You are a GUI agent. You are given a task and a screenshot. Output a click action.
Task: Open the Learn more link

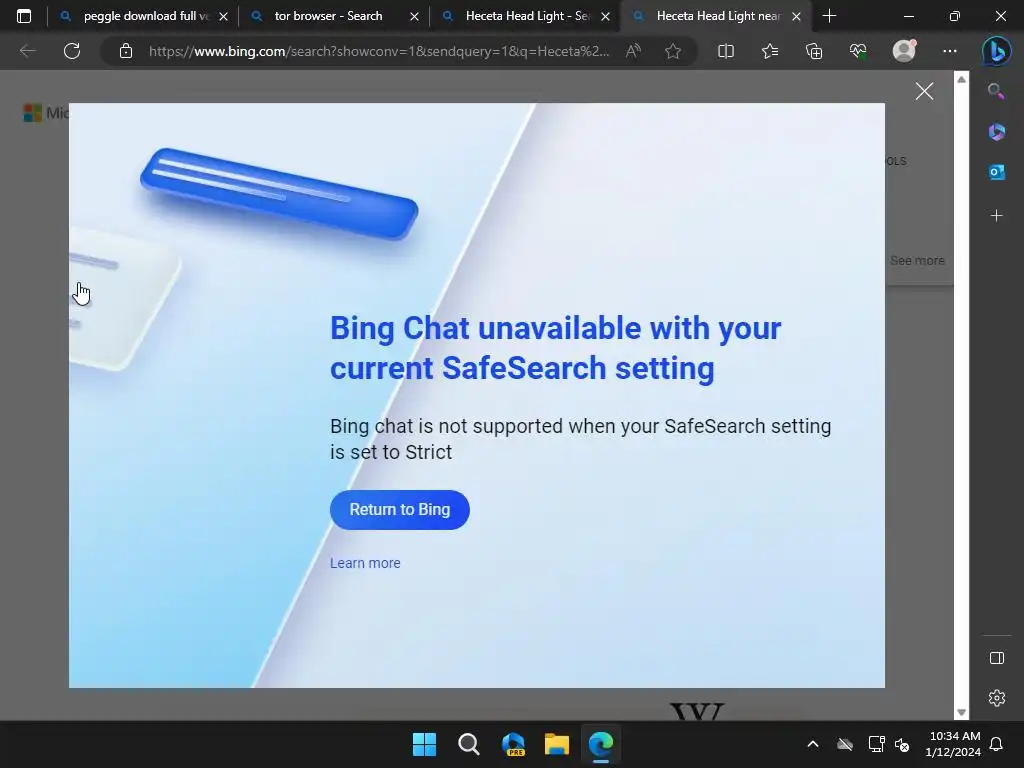365,563
